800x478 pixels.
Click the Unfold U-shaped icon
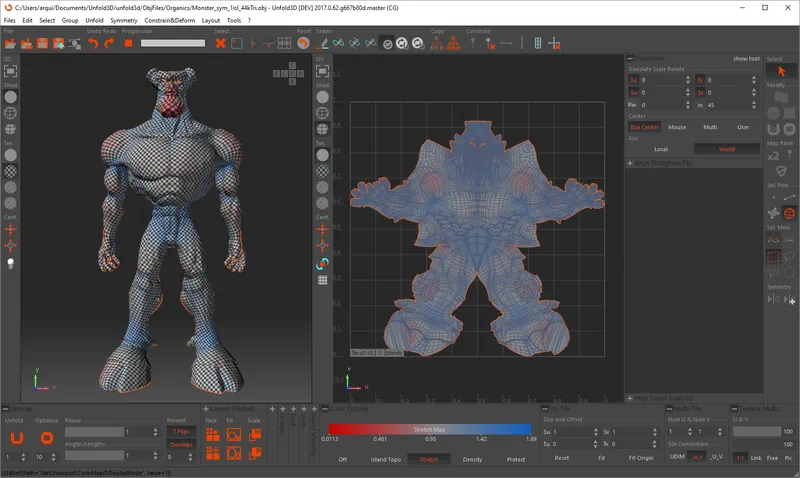(16, 436)
